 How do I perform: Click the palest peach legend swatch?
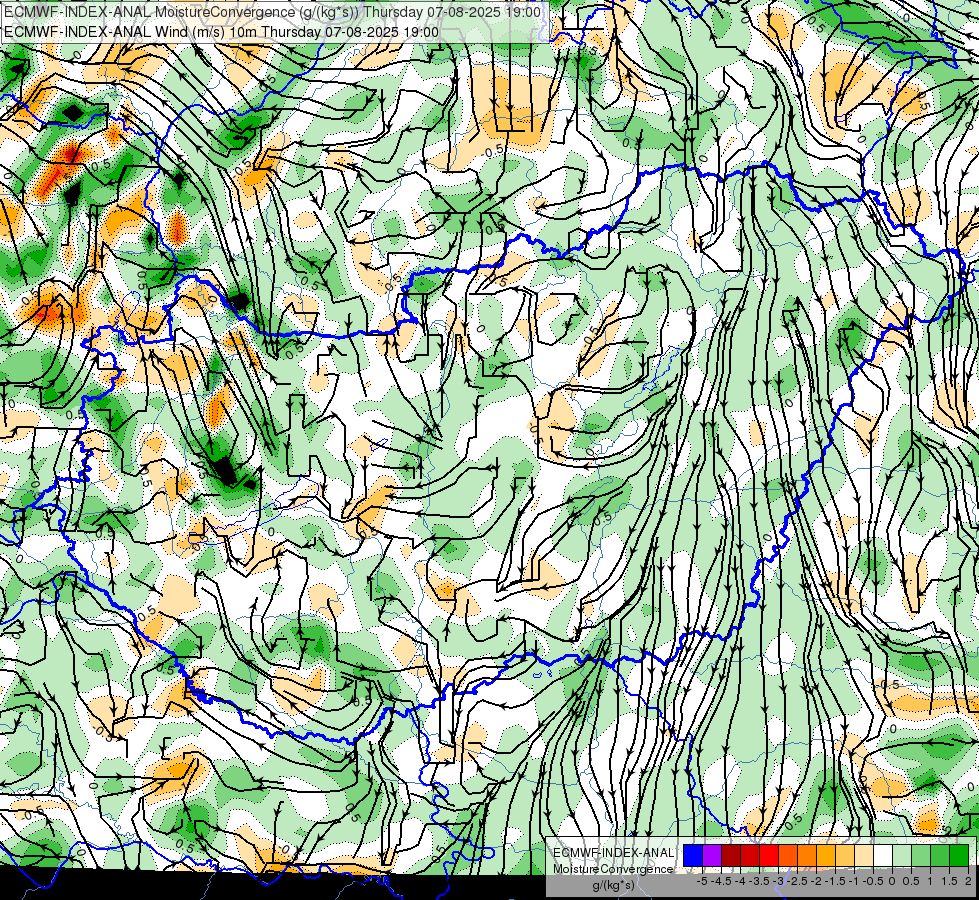[864, 855]
